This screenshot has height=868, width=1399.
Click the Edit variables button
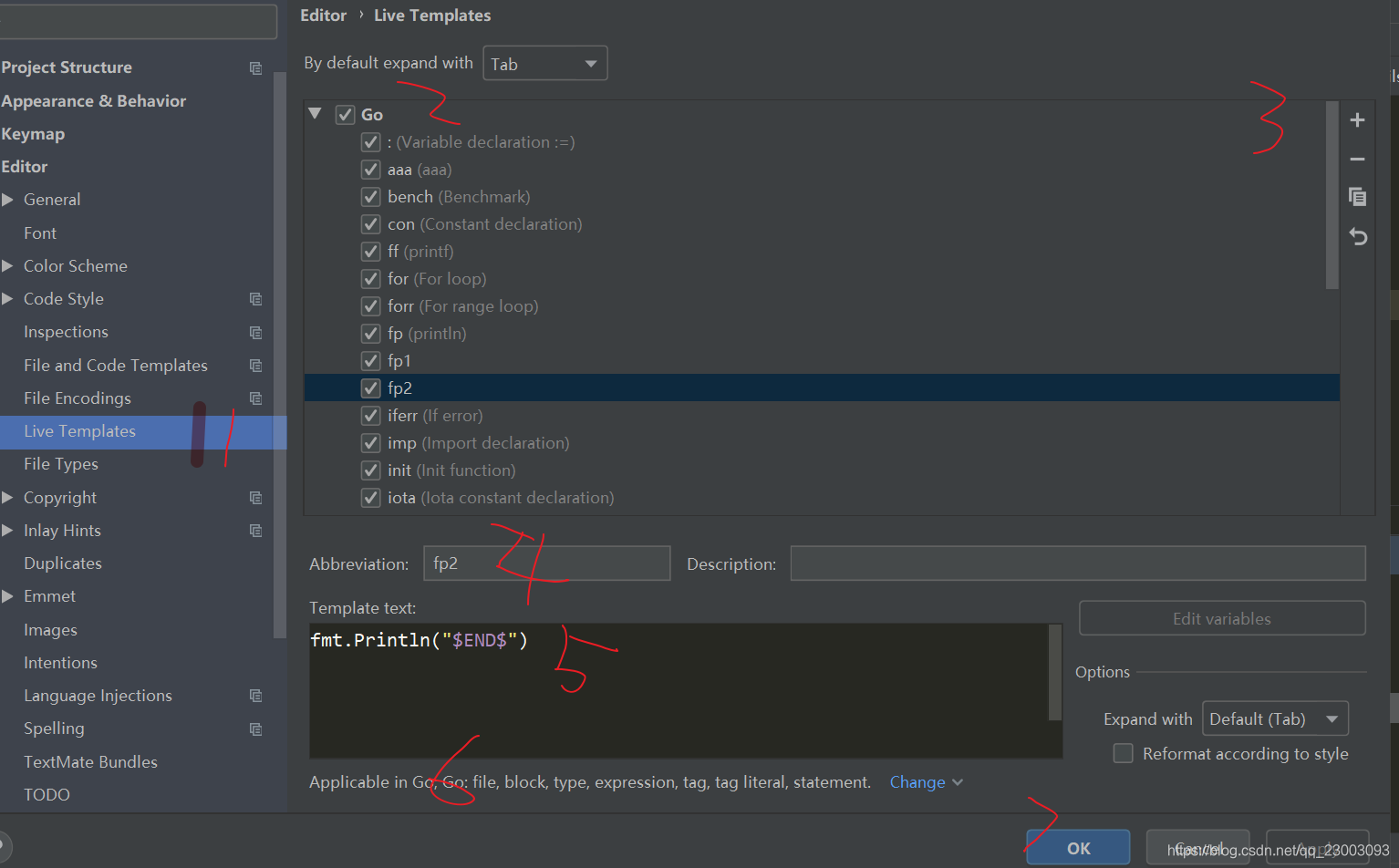coord(1222,618)
